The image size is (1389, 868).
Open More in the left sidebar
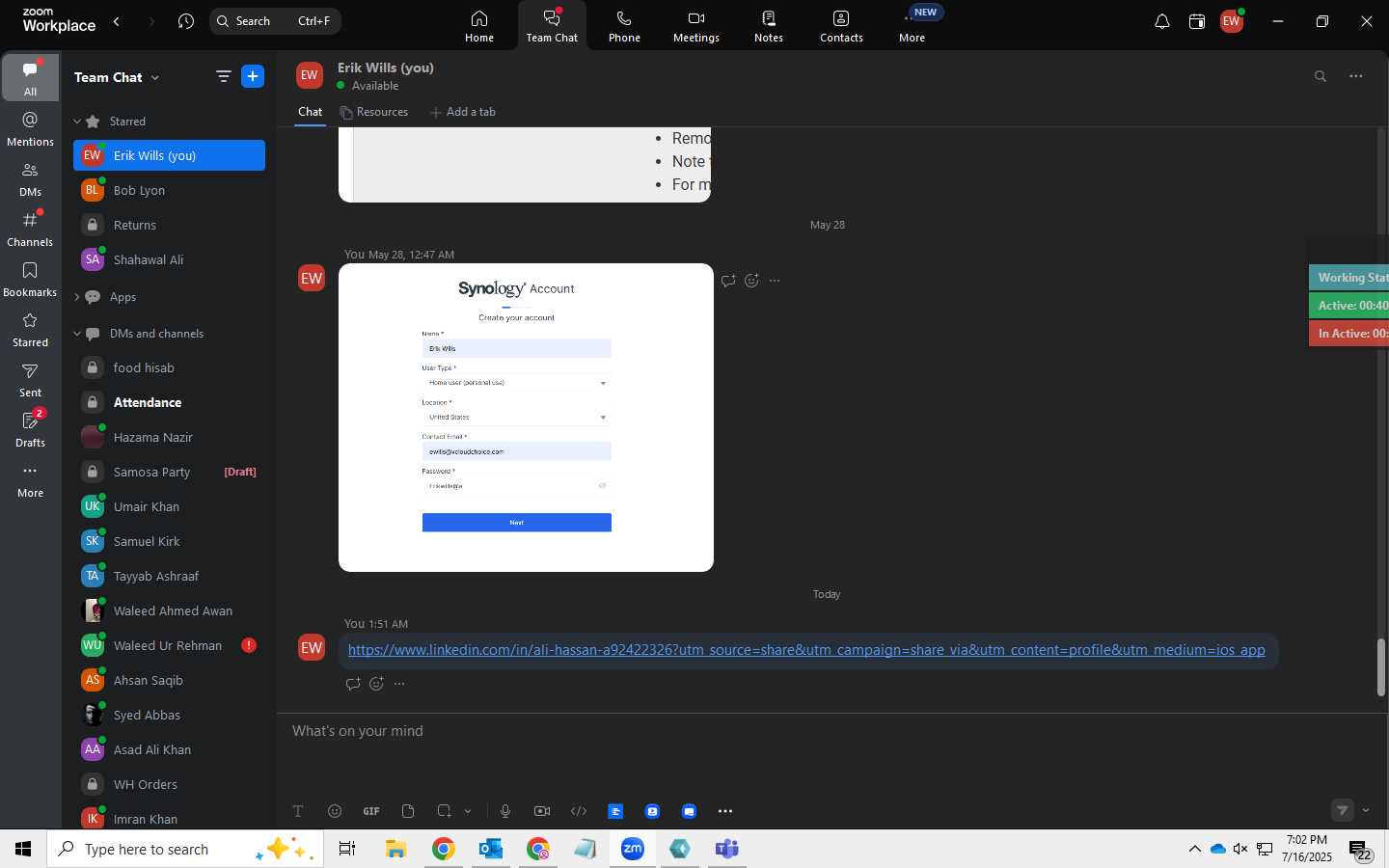pyautogui.click(x=30, y=480)
